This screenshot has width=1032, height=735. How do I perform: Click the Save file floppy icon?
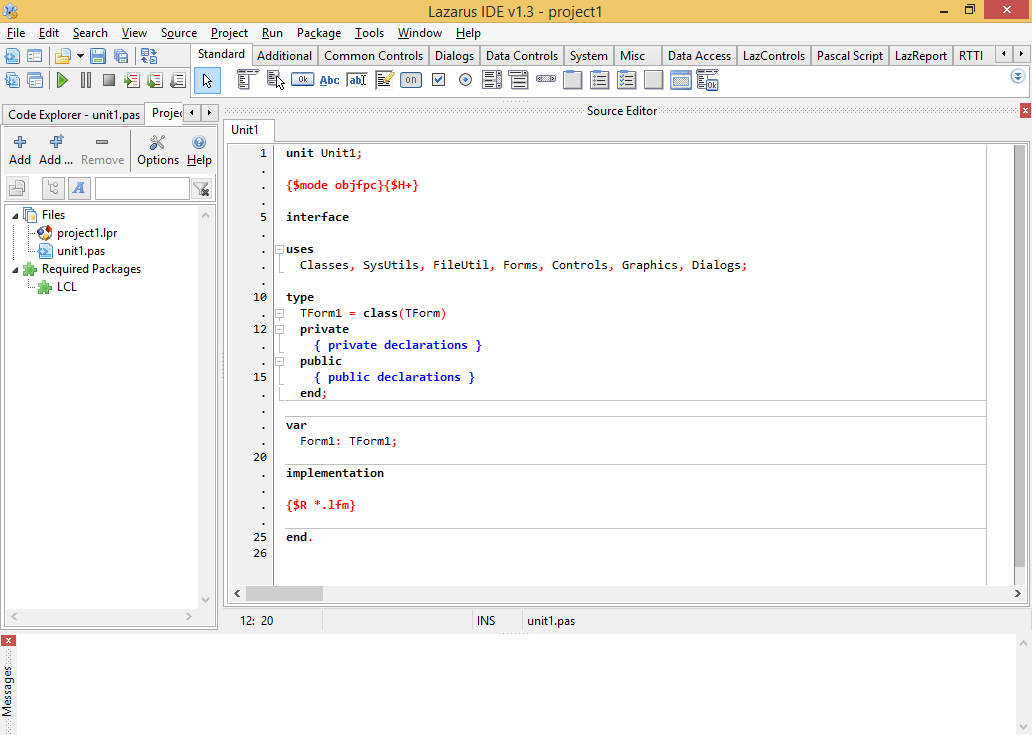tap(98, 56)
